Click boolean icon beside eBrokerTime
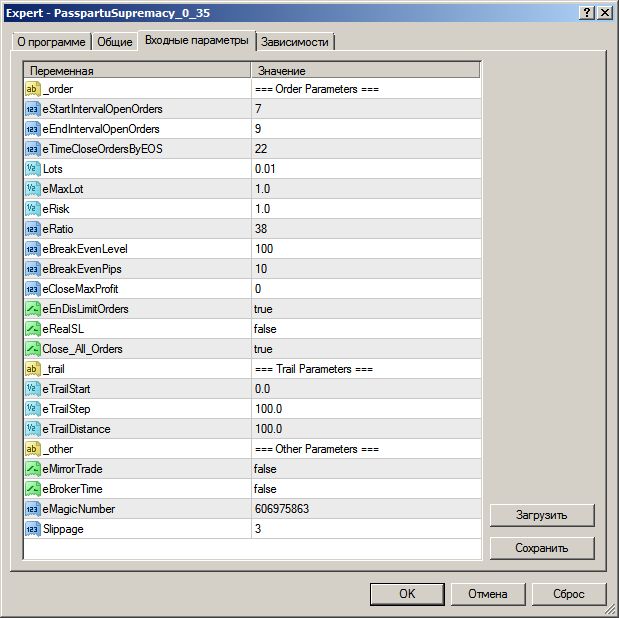Screen dimensions: 619x618 (x=33, y=489)
